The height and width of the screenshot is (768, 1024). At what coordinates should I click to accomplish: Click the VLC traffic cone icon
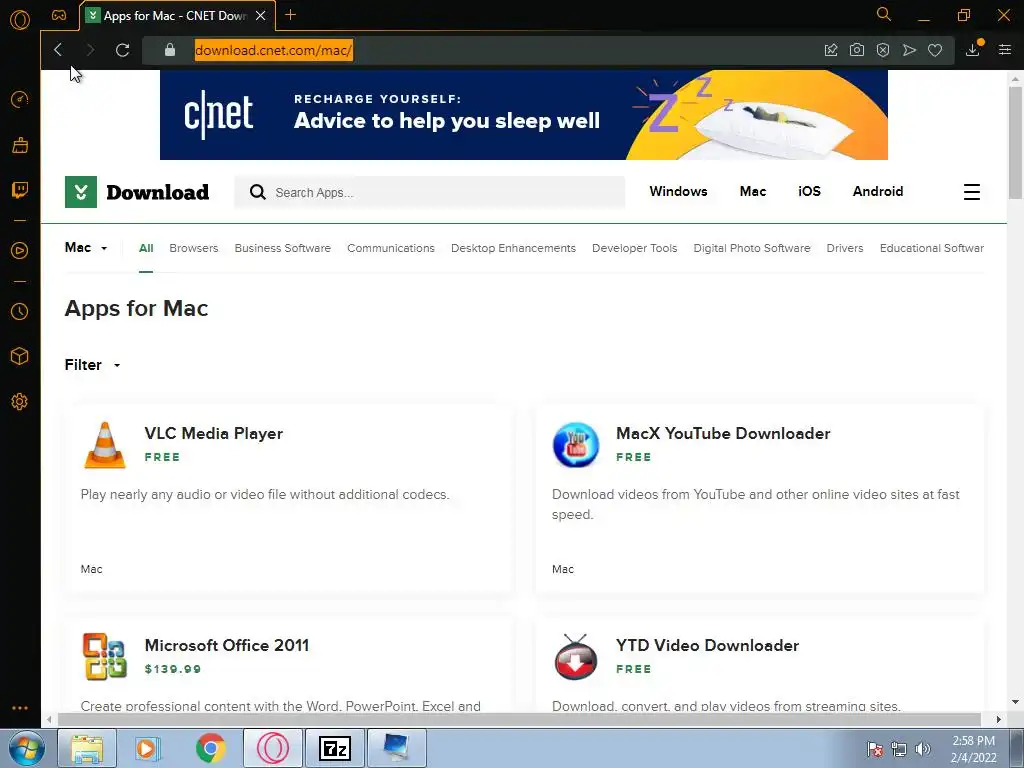pyautogui.click(x=104, y=445)
